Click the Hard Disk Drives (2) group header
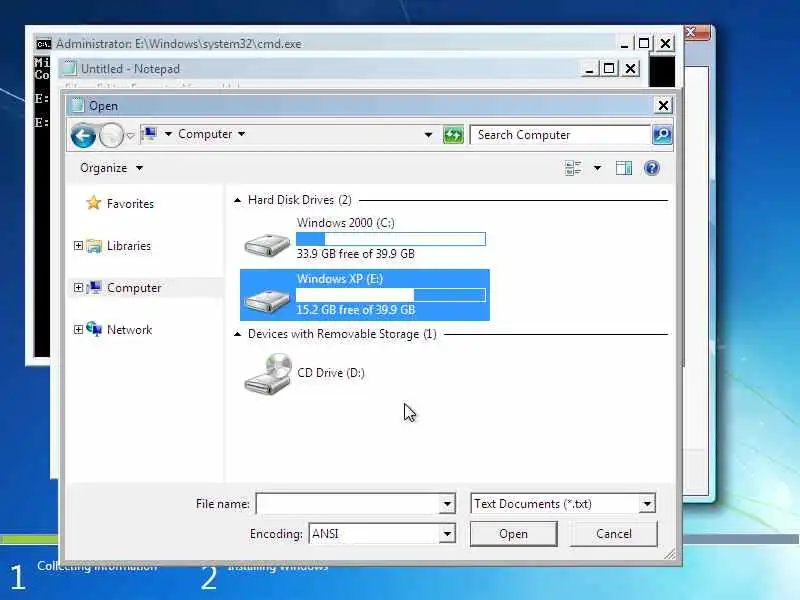 pos(299,200)
